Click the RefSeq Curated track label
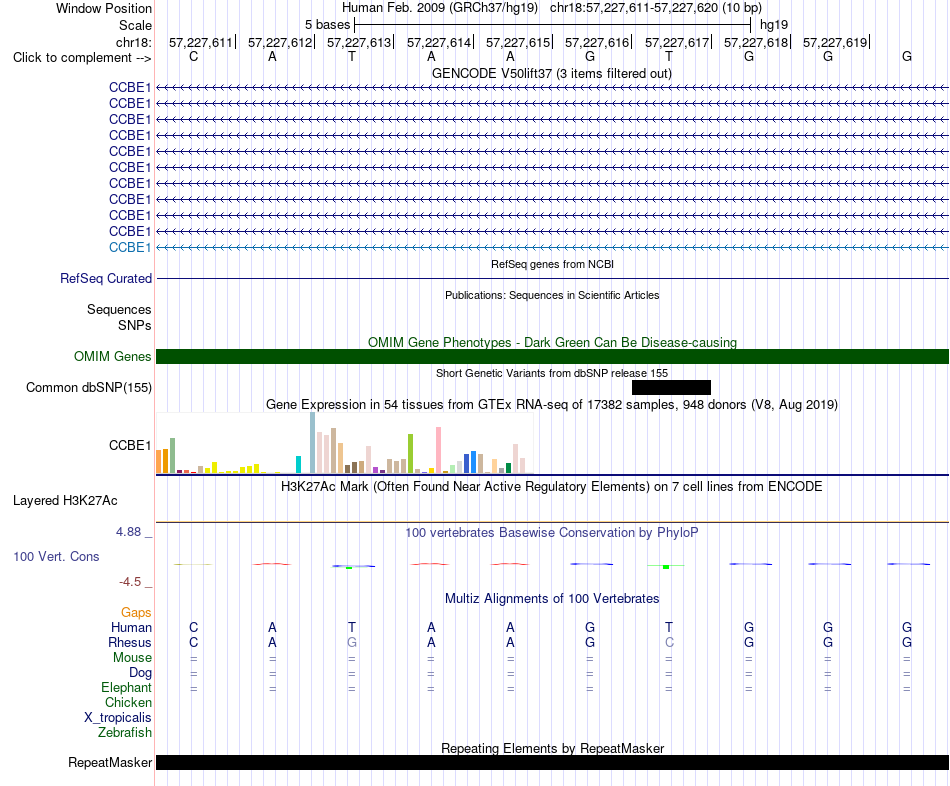This screenshot has height=786, width=950. tap(106, 279)
